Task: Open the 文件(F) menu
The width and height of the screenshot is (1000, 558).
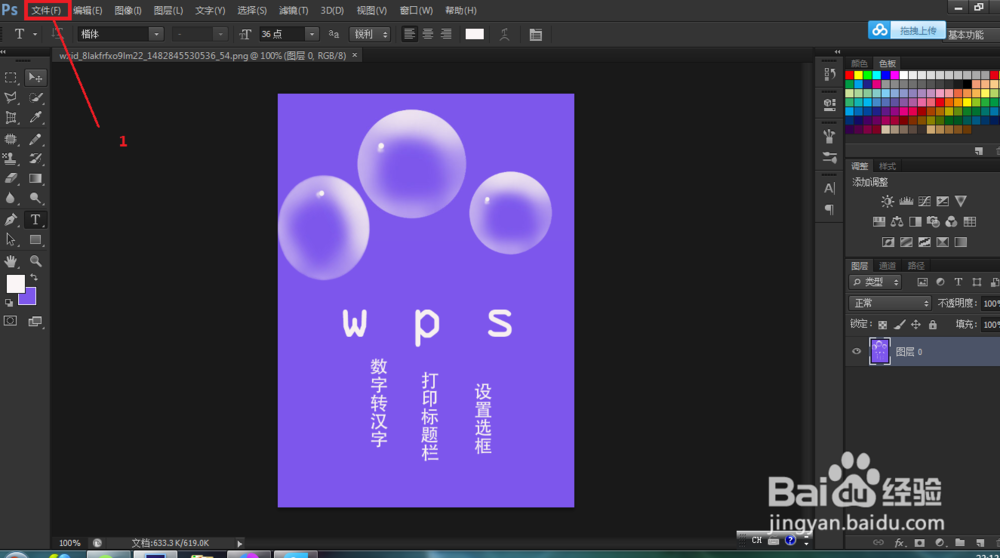Action: click(47, 10)
